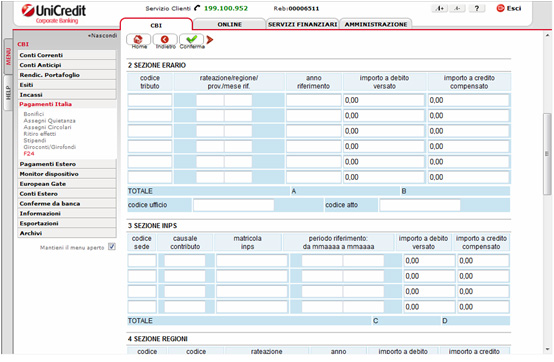The width and height of the screenshot is (554, 362).
Task: Focus last-row INPS importo a credito compensato field
Action: pos(483,307)
